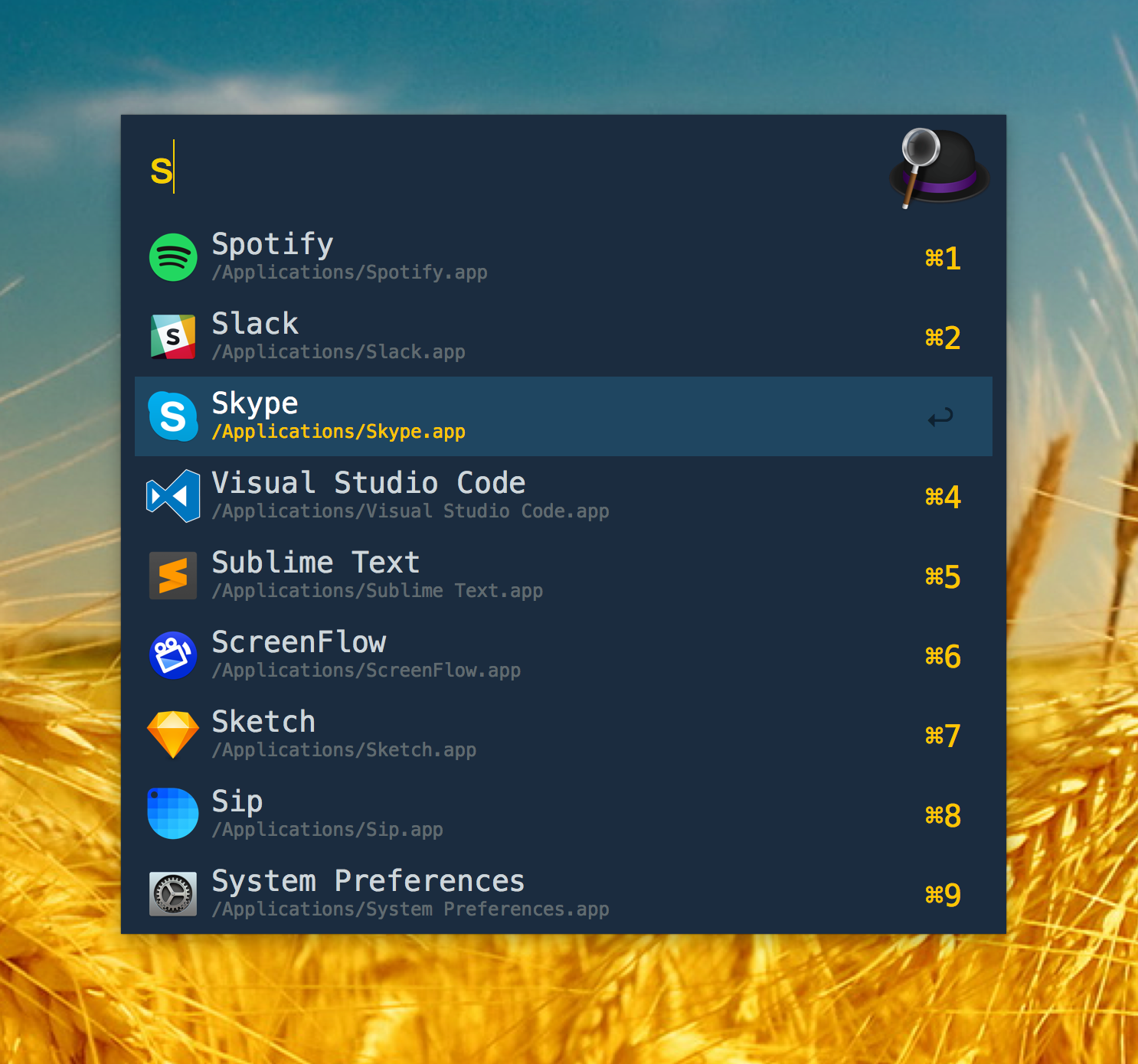Click the /Applications/ScreenFlow.app path
1138x1064 pixels.
(x=366, y=671)
